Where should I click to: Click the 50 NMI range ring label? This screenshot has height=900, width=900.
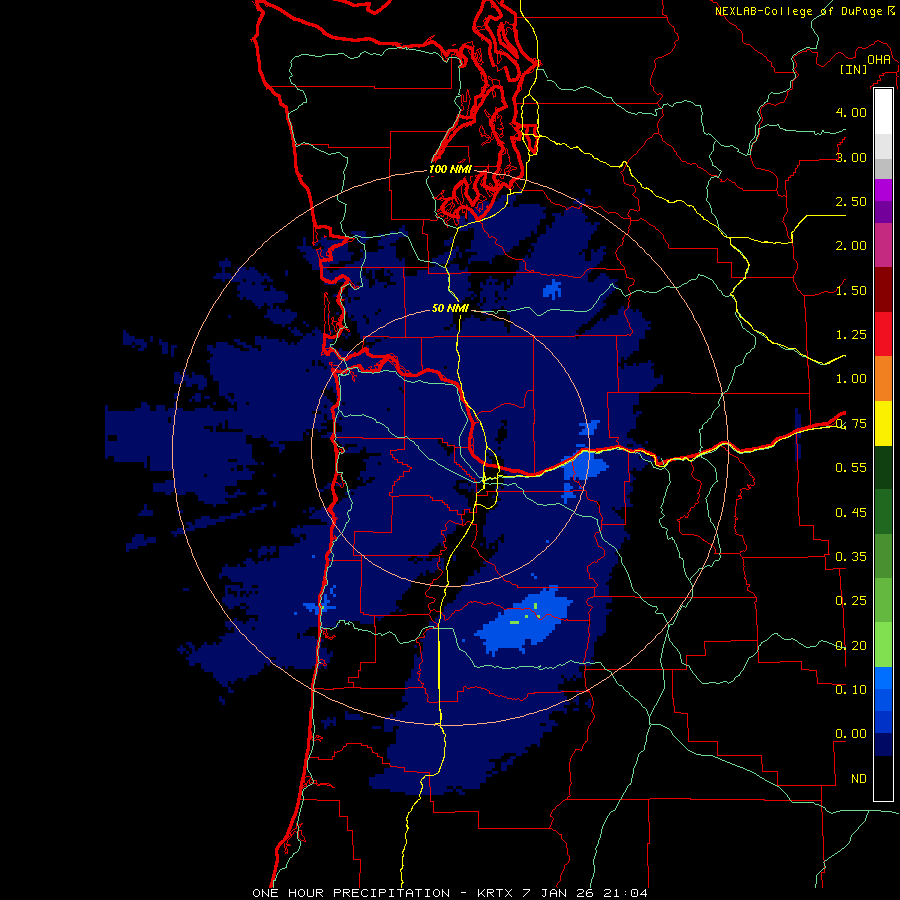[451, 308]
